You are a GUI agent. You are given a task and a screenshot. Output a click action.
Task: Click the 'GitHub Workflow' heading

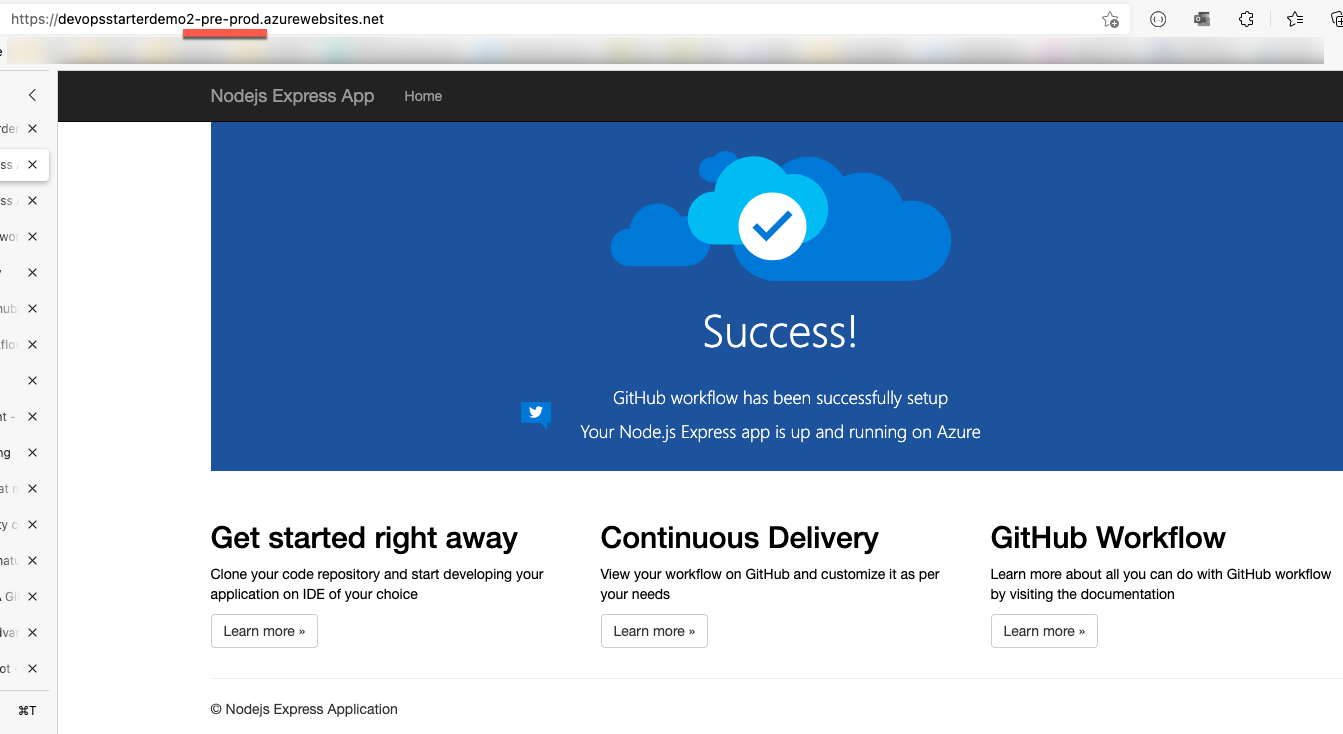coord(1108,538)
